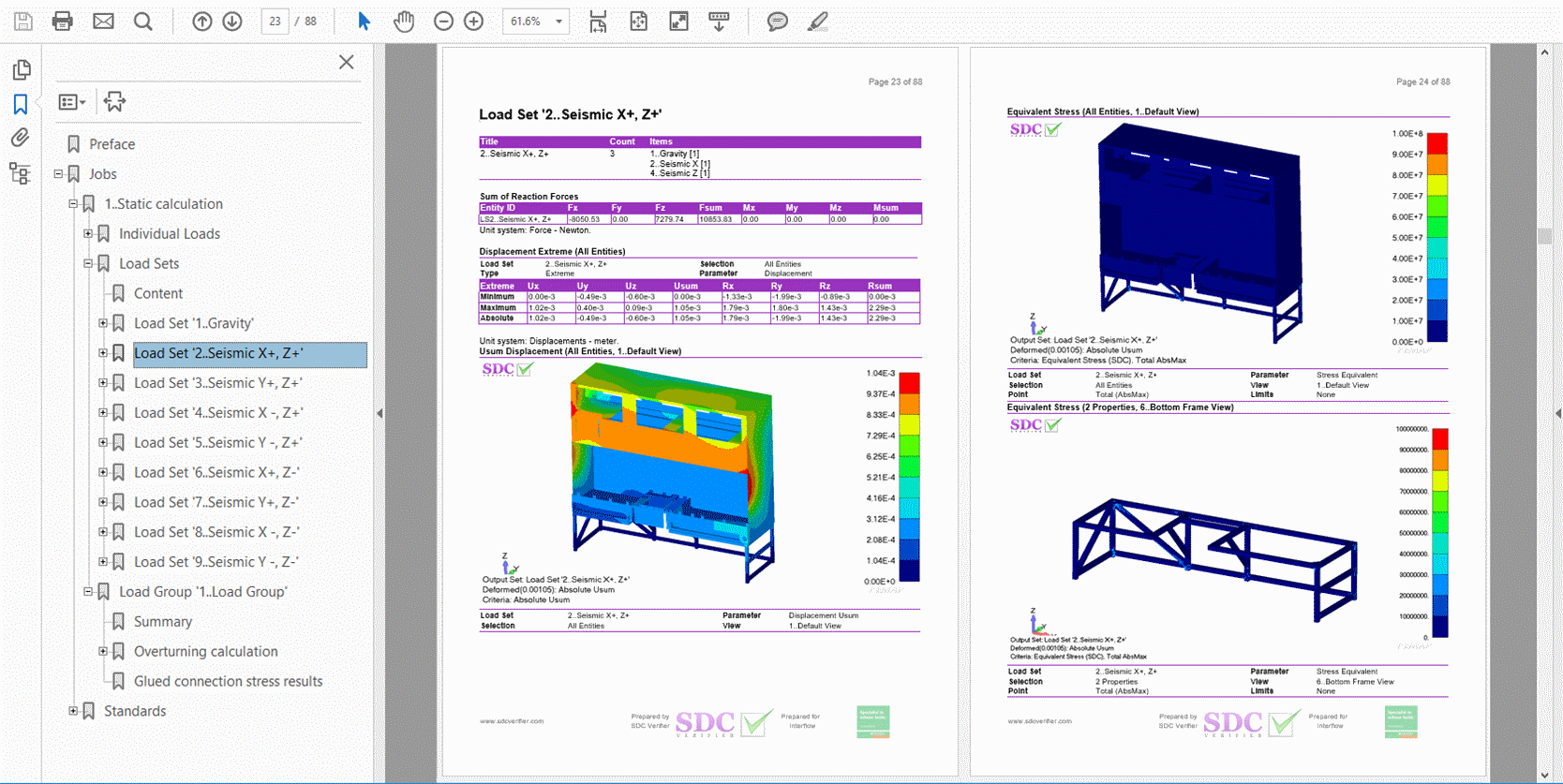This screenshot has height=784, width=1563.
Task: Choose the Highlight text pen tool
Action: tap(818, 21)
